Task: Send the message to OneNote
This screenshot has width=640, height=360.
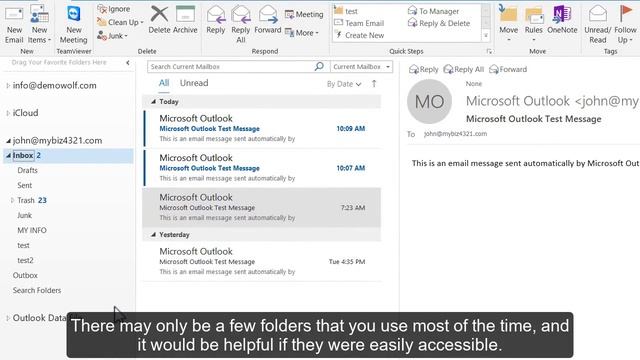Action: point(562,20)
